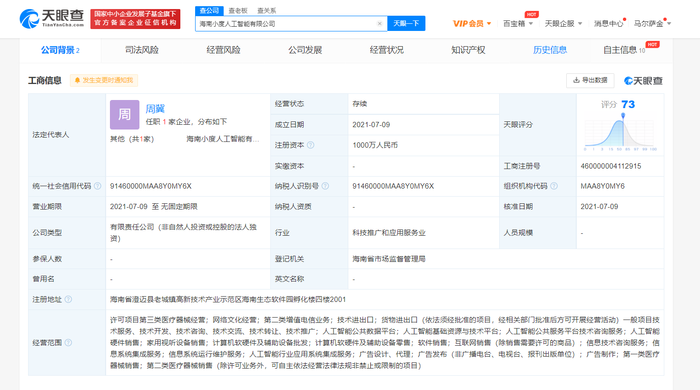Viewport: 700px width, 390px height.
Task: Click the help icon beside 统一社会信用代码
Action: point(97,186)
